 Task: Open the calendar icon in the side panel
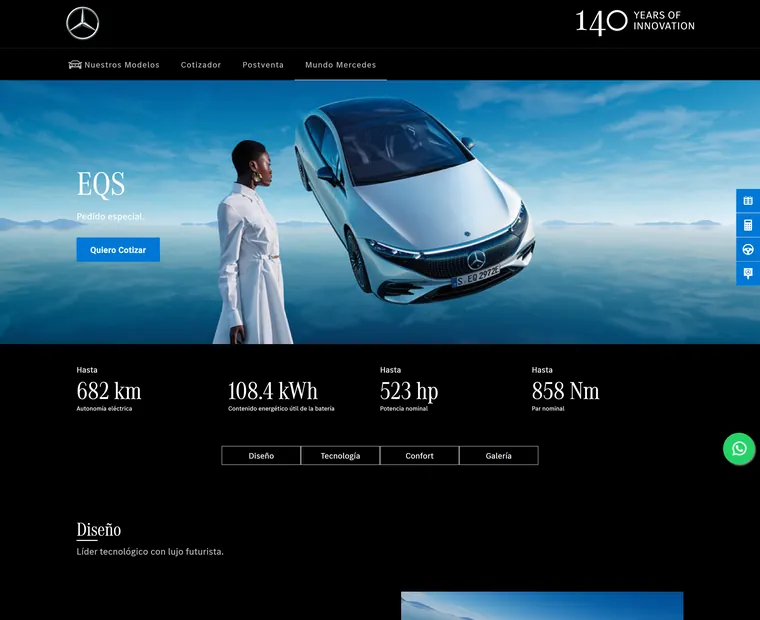(748, 201)
